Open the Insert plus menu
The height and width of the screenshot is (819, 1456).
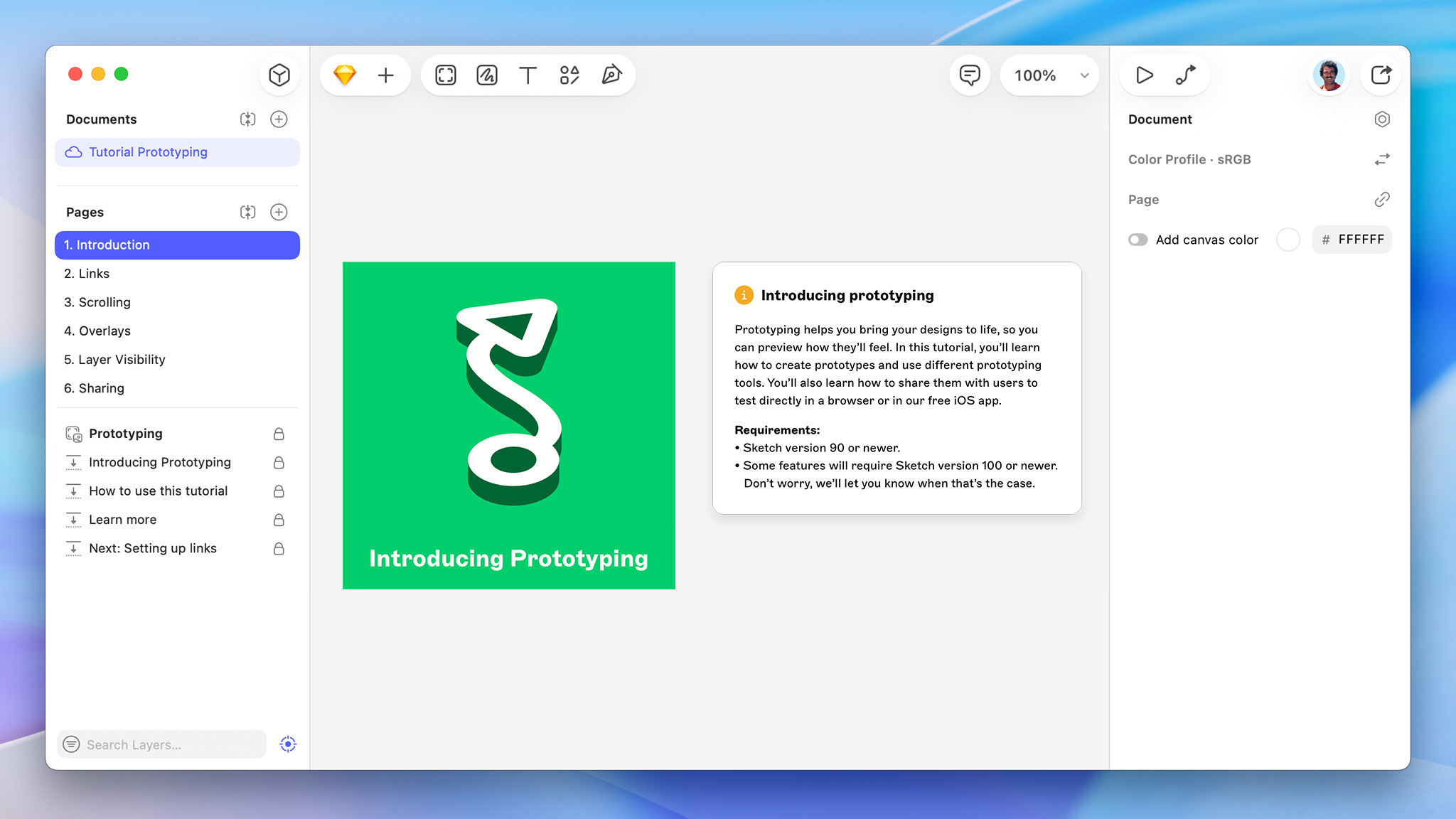[x=385, y=75]
